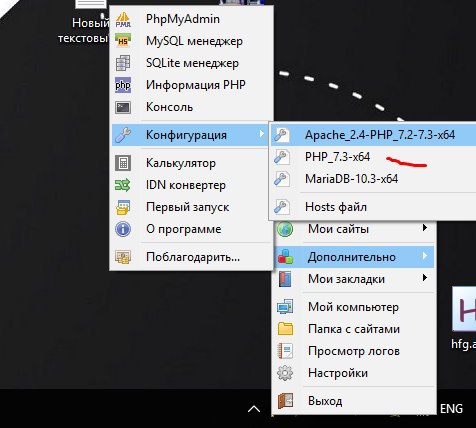Click the Консоль terminal icon
The height and width of the screenshot is (428, 476).
[x=123, y=107]
